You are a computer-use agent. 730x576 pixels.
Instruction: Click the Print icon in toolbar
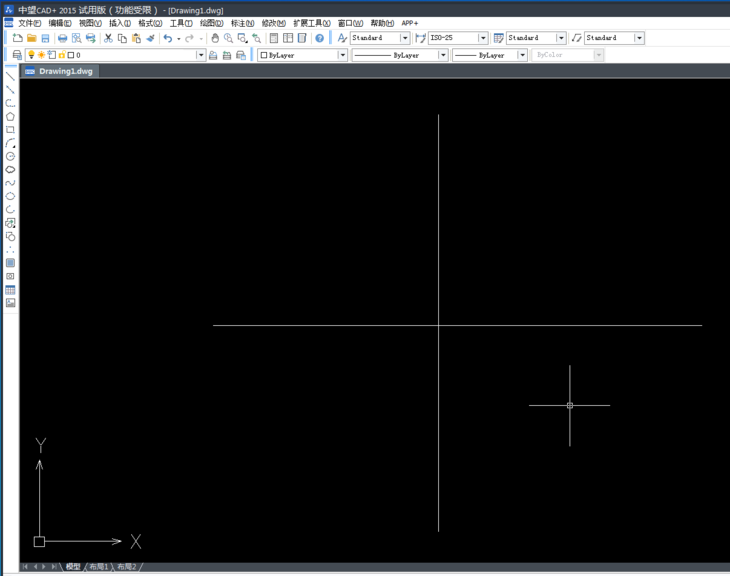pyautogui.click(x=62, y=38)
